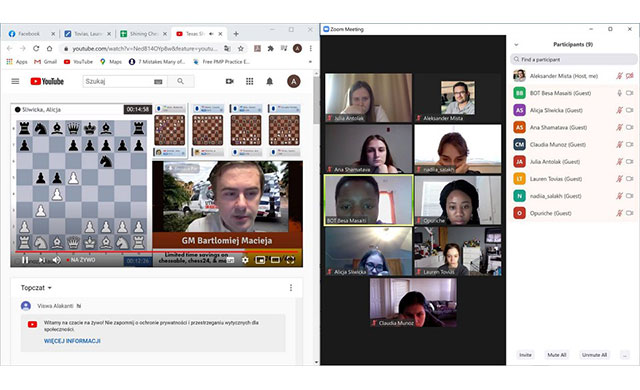Click the create video camera icon

(230, 81)
